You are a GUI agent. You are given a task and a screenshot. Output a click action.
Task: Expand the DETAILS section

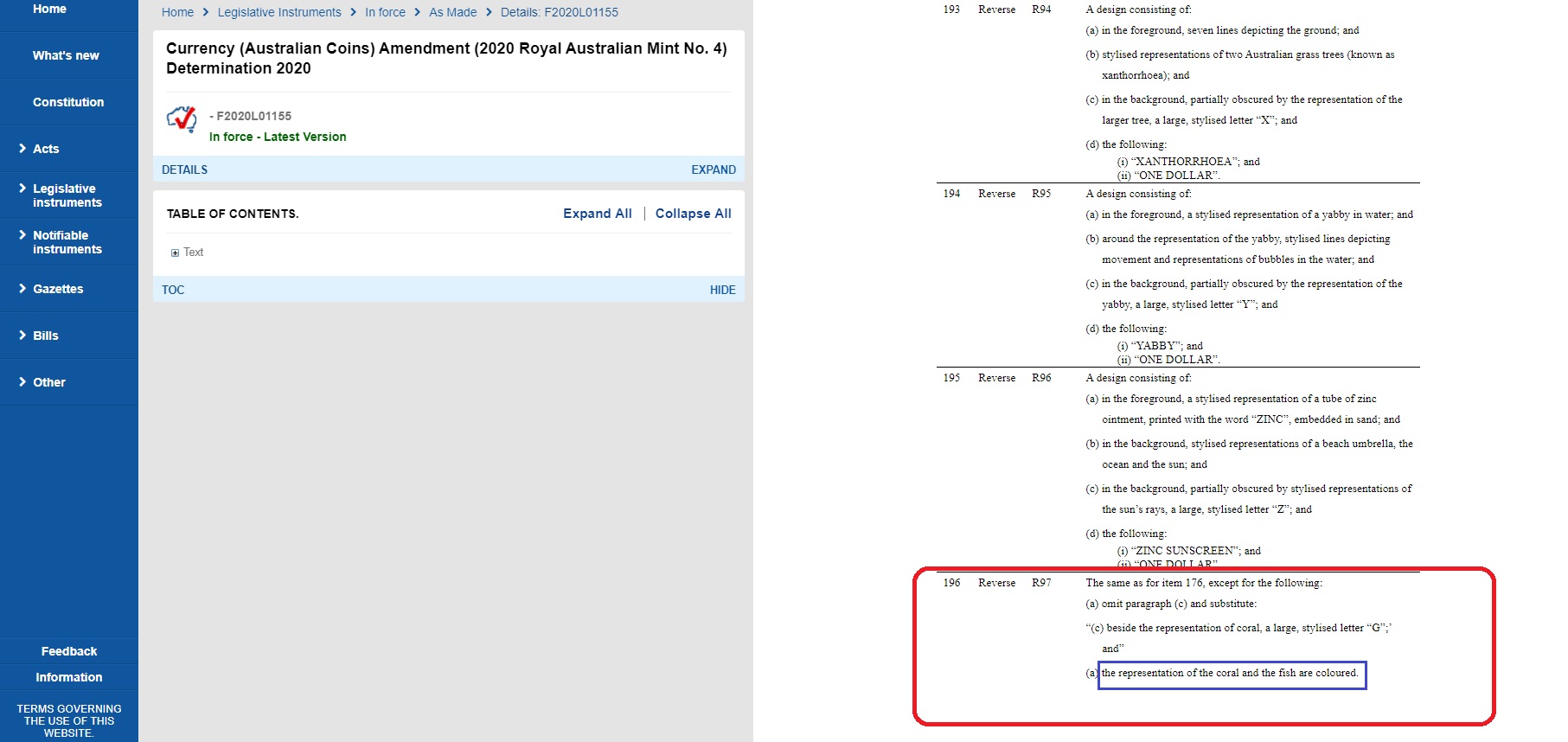(x=714, y=170)
